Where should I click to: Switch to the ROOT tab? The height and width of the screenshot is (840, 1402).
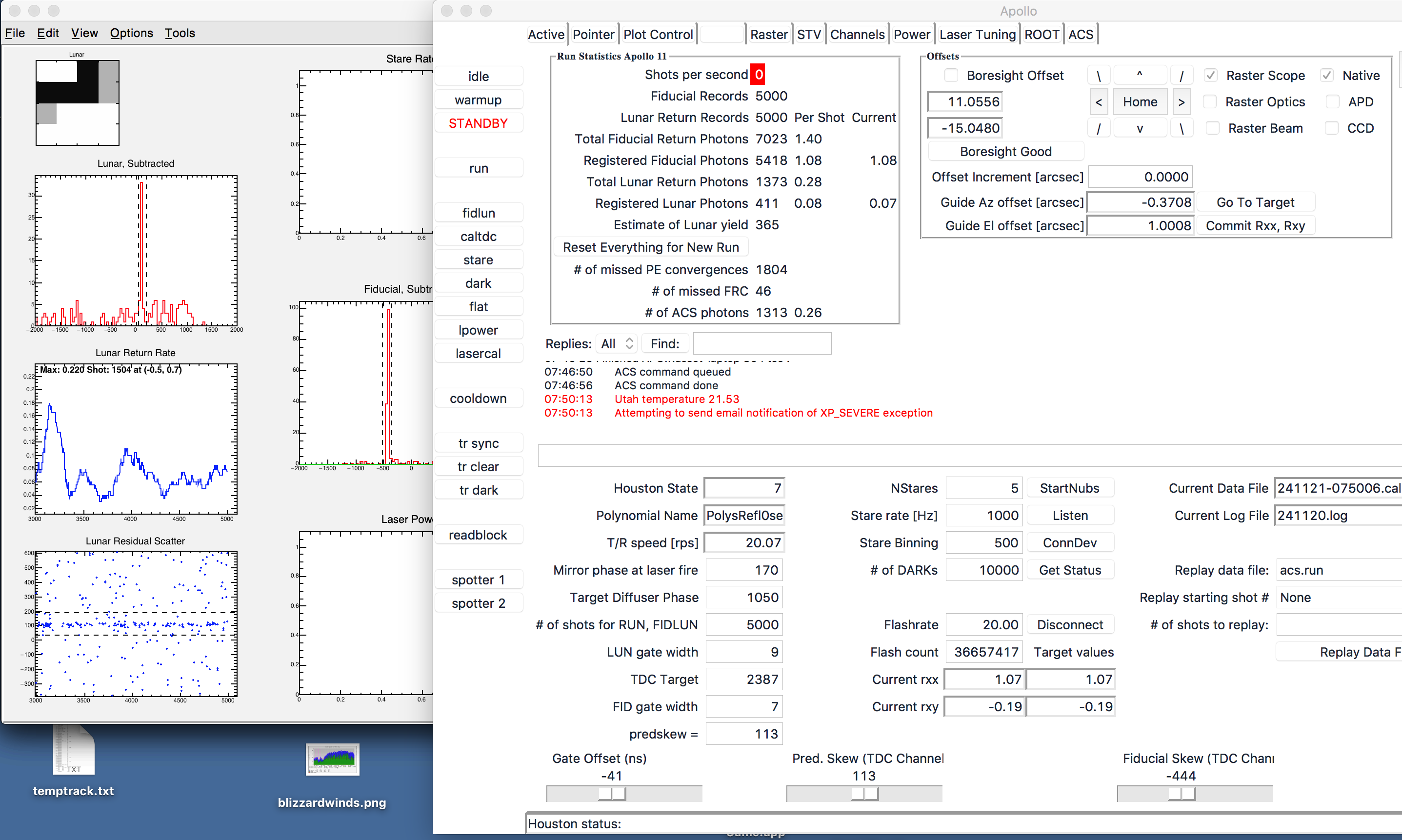coord(1041,35)
